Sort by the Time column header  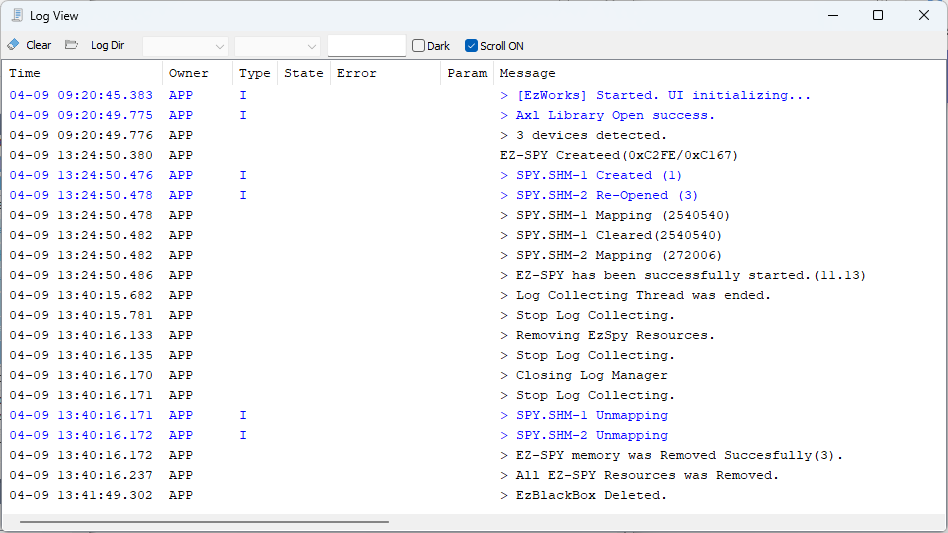pos(82,73)
